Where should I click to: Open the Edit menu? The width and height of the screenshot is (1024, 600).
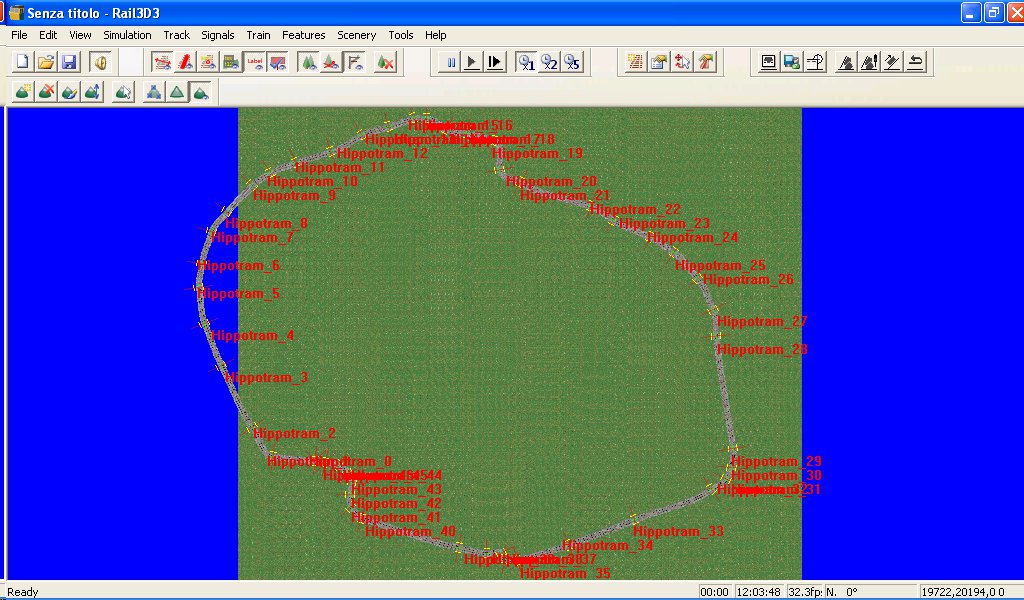[x=48, y=35]
